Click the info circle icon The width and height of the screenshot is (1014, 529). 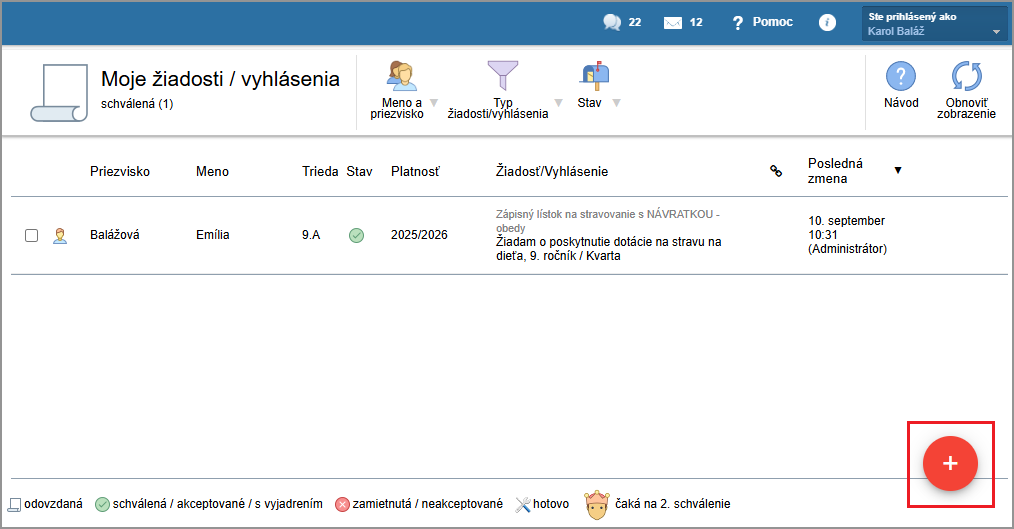pyautogui.click(x=827, y=22)
